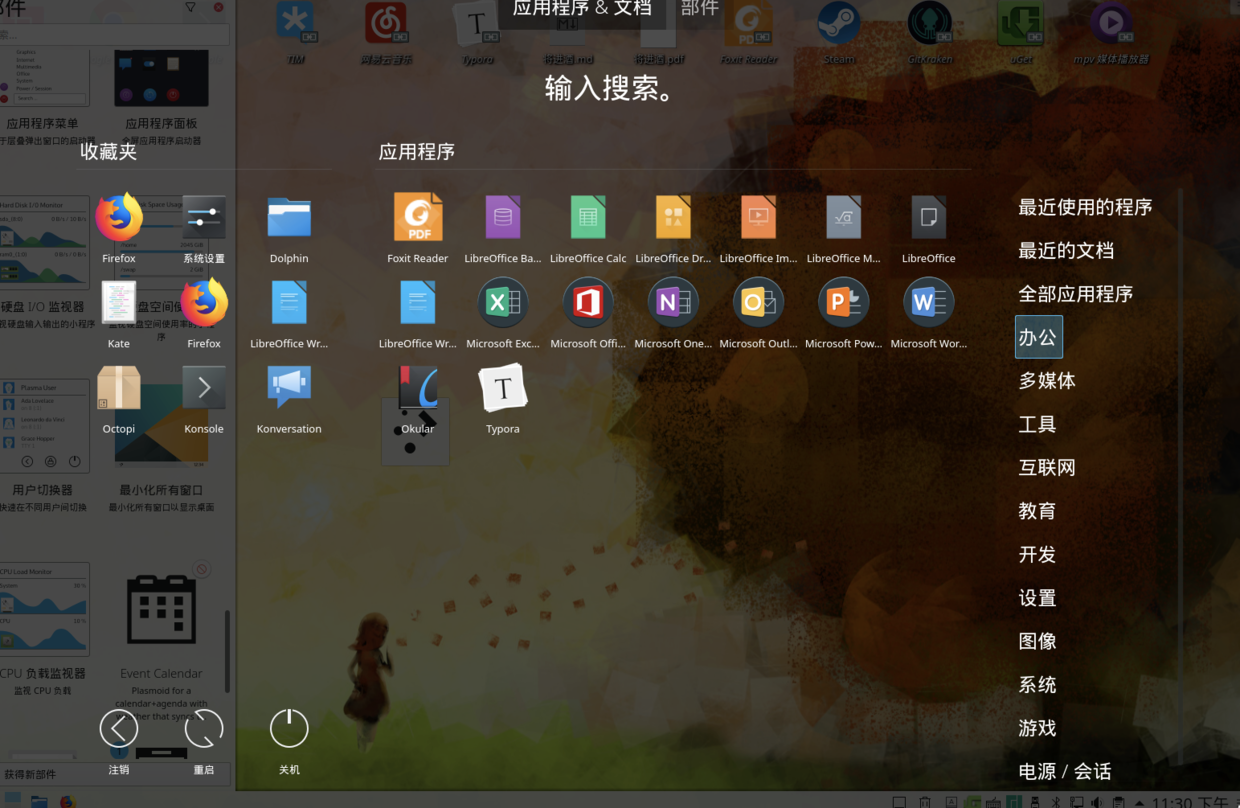
Task: Select 电源 / 会话 category
Action: (1065, 771)
